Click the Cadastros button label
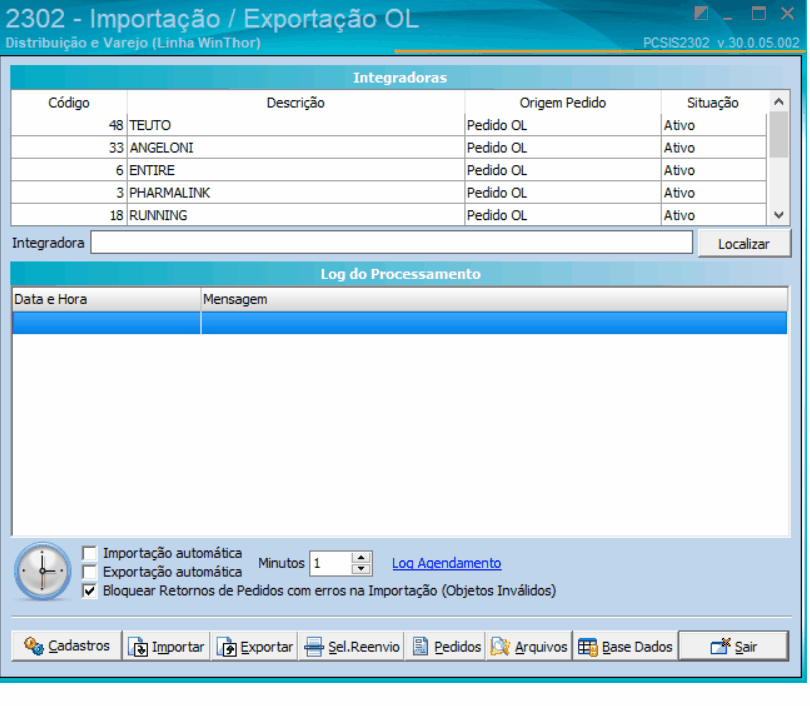The height and width of the screenshot is (706, 810). tap(79, 646)
